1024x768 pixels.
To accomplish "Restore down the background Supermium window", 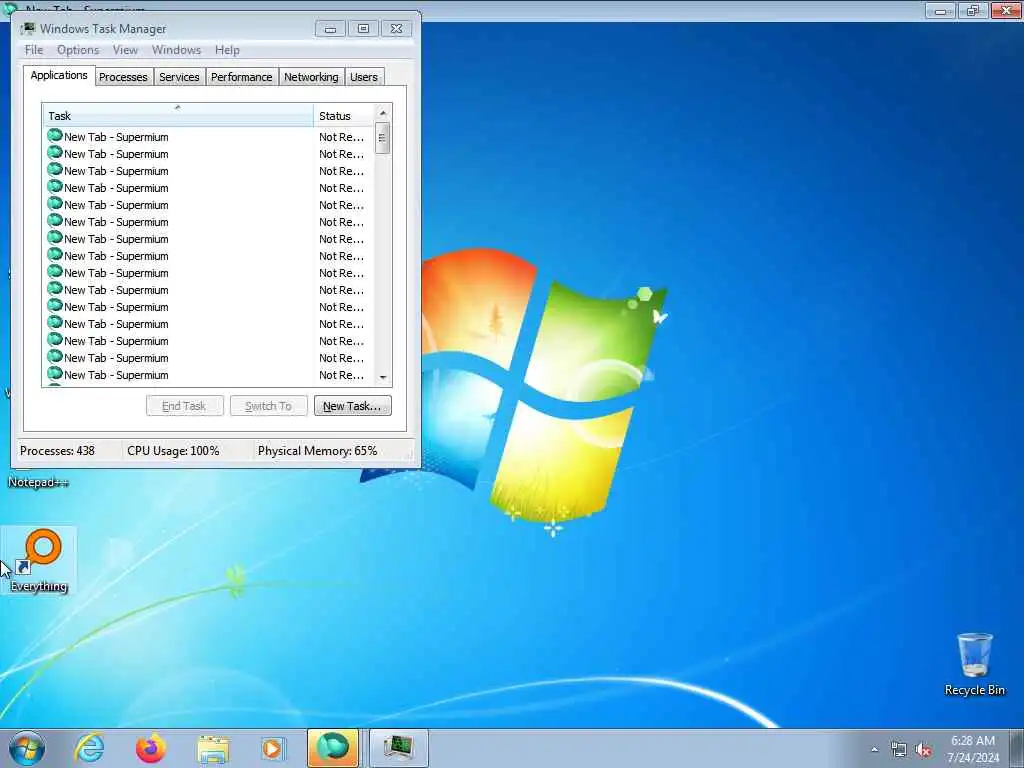I will tap(973, 10).
